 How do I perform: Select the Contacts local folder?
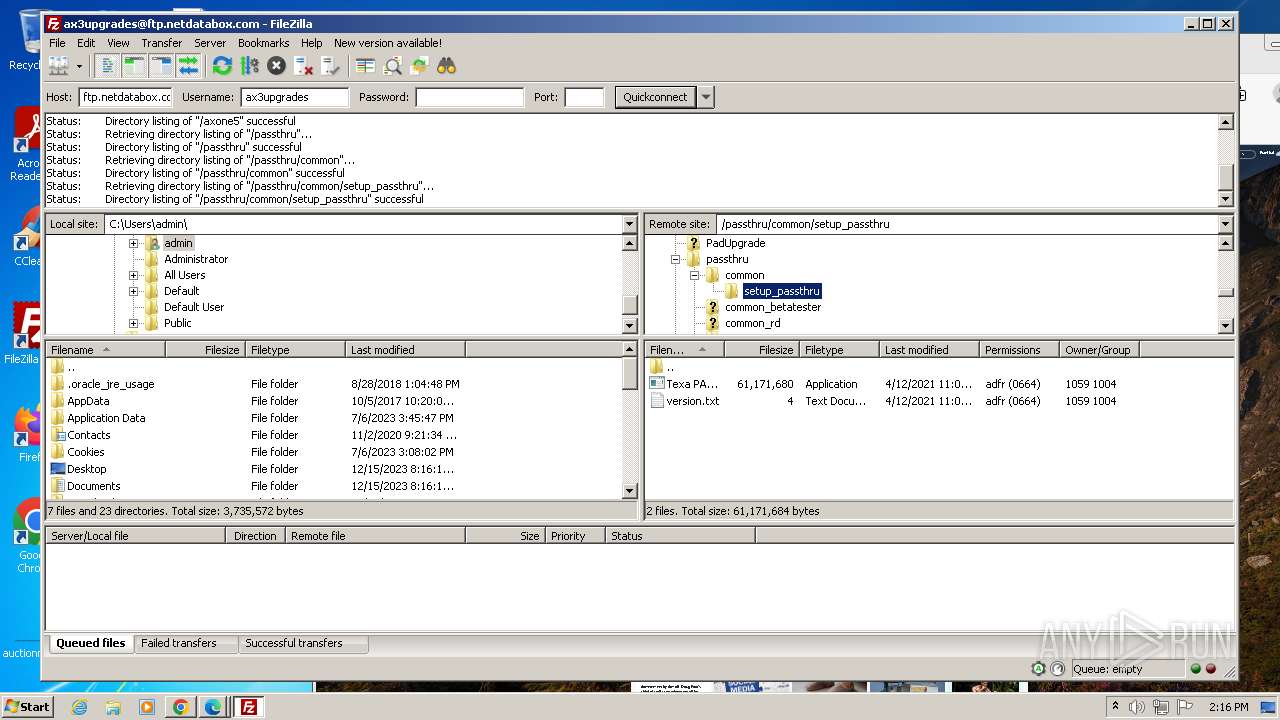pyautogui.click(x=88, y=435)
